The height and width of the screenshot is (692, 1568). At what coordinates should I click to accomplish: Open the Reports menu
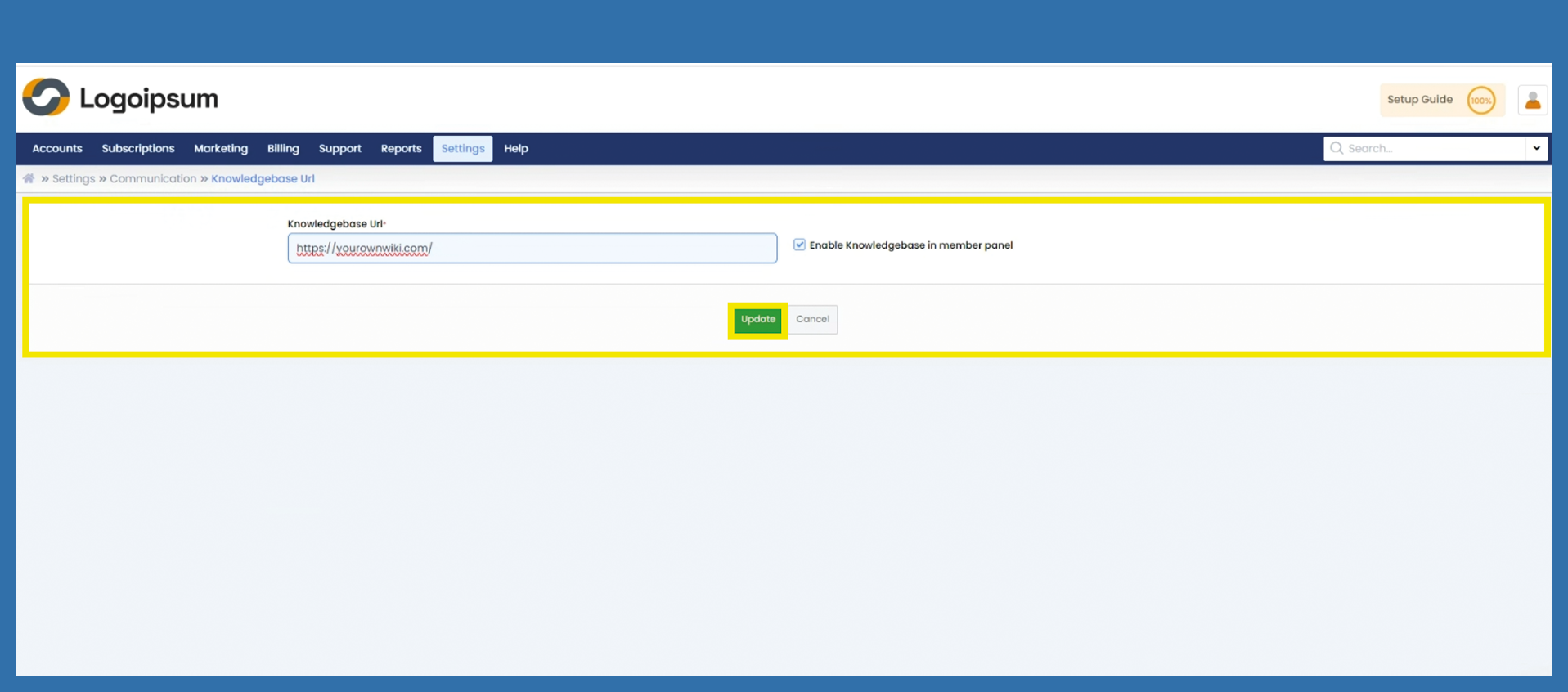[x=401, y=148]
